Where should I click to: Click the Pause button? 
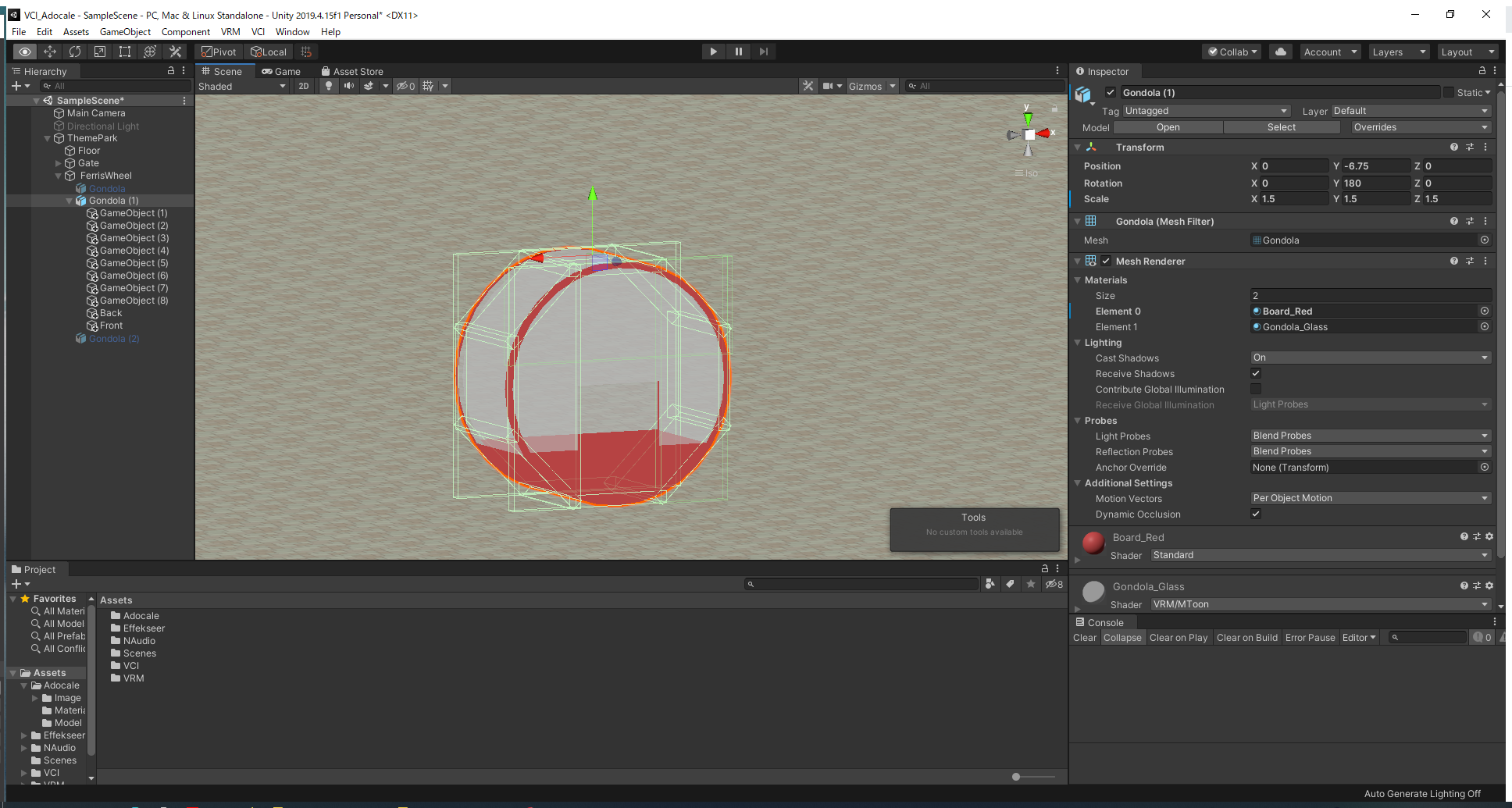[x=738, y=52]
